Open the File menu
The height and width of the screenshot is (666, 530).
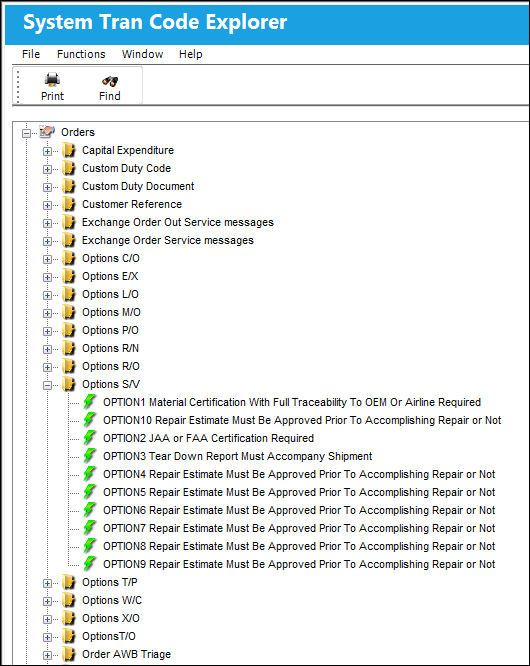tap(31, 54)
